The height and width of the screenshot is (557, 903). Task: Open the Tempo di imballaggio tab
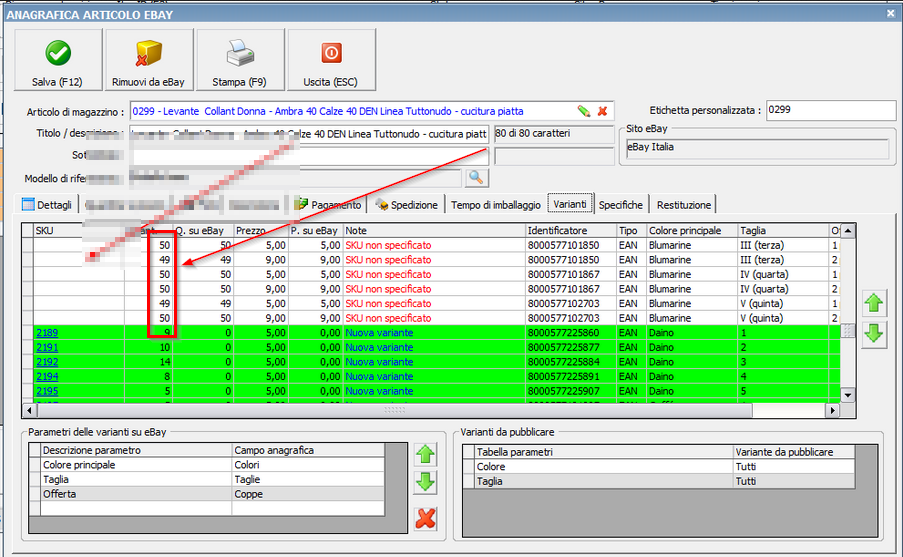495,204
